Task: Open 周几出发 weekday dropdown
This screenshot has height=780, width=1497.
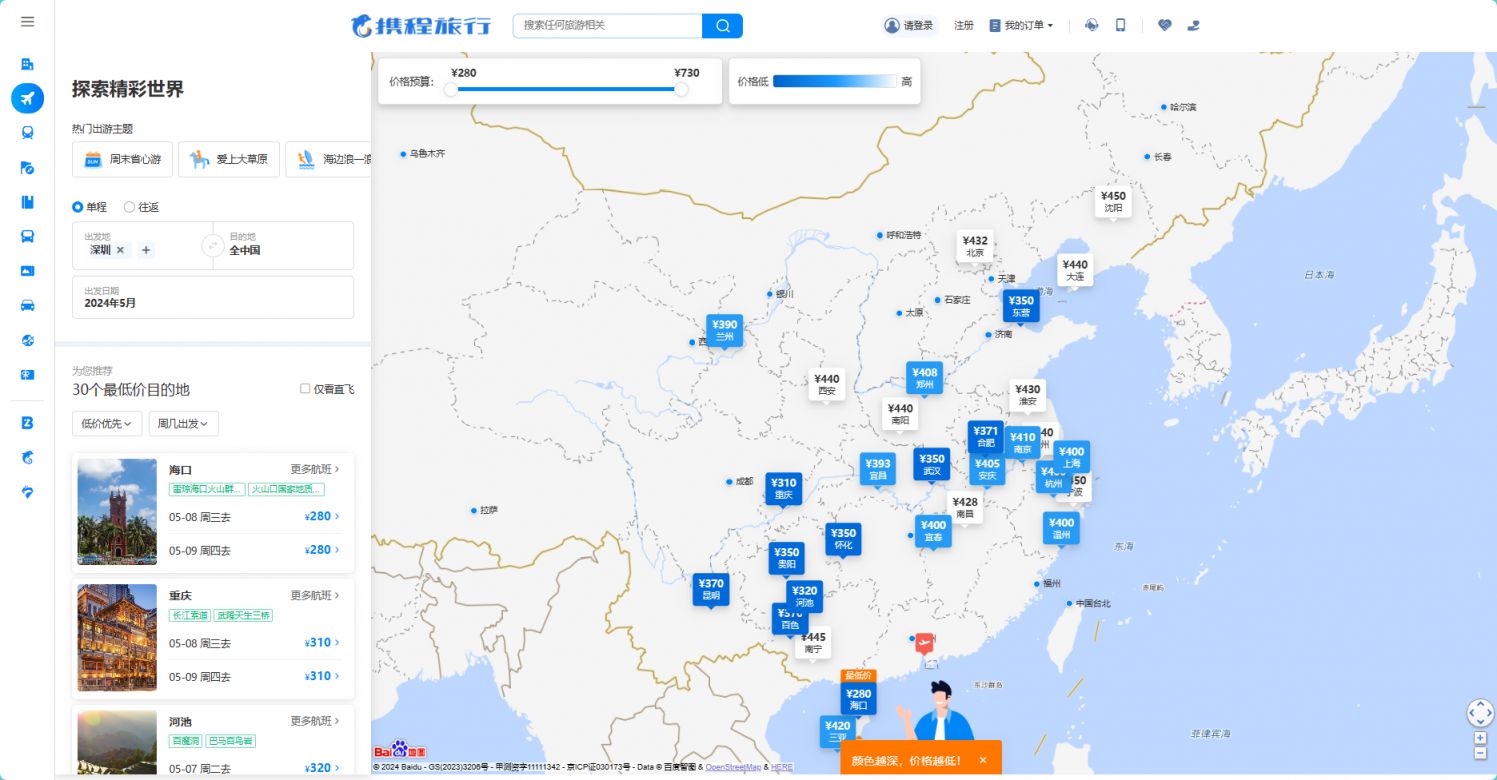Action: point(184,424)
